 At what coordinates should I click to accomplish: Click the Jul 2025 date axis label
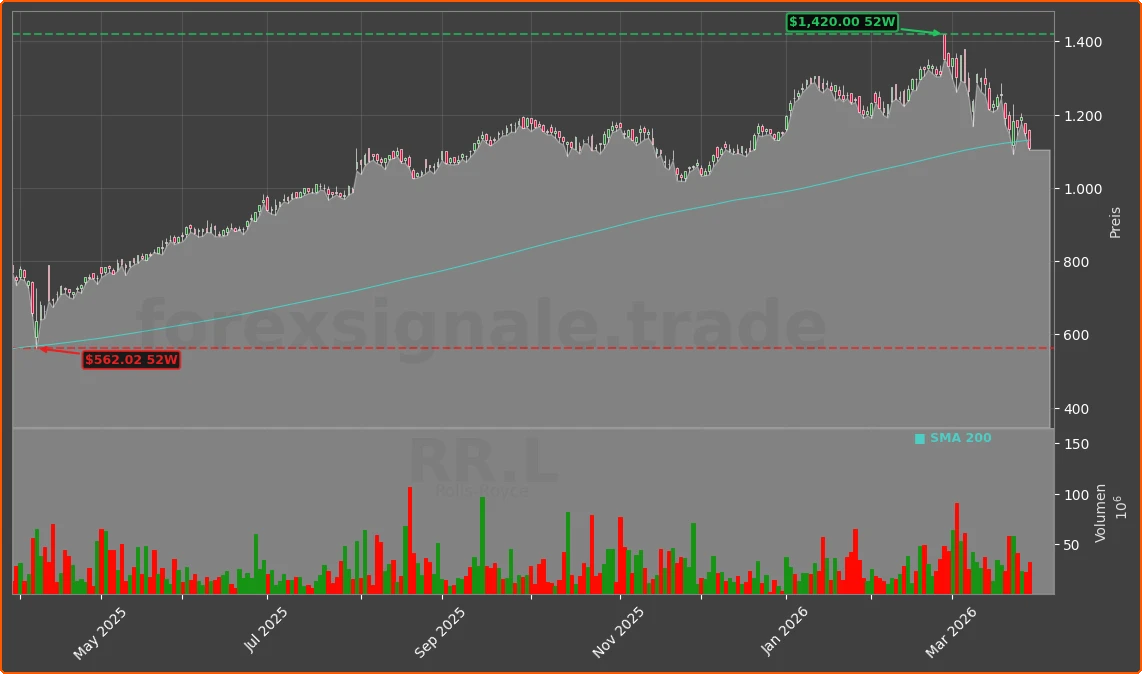point(265,630)
